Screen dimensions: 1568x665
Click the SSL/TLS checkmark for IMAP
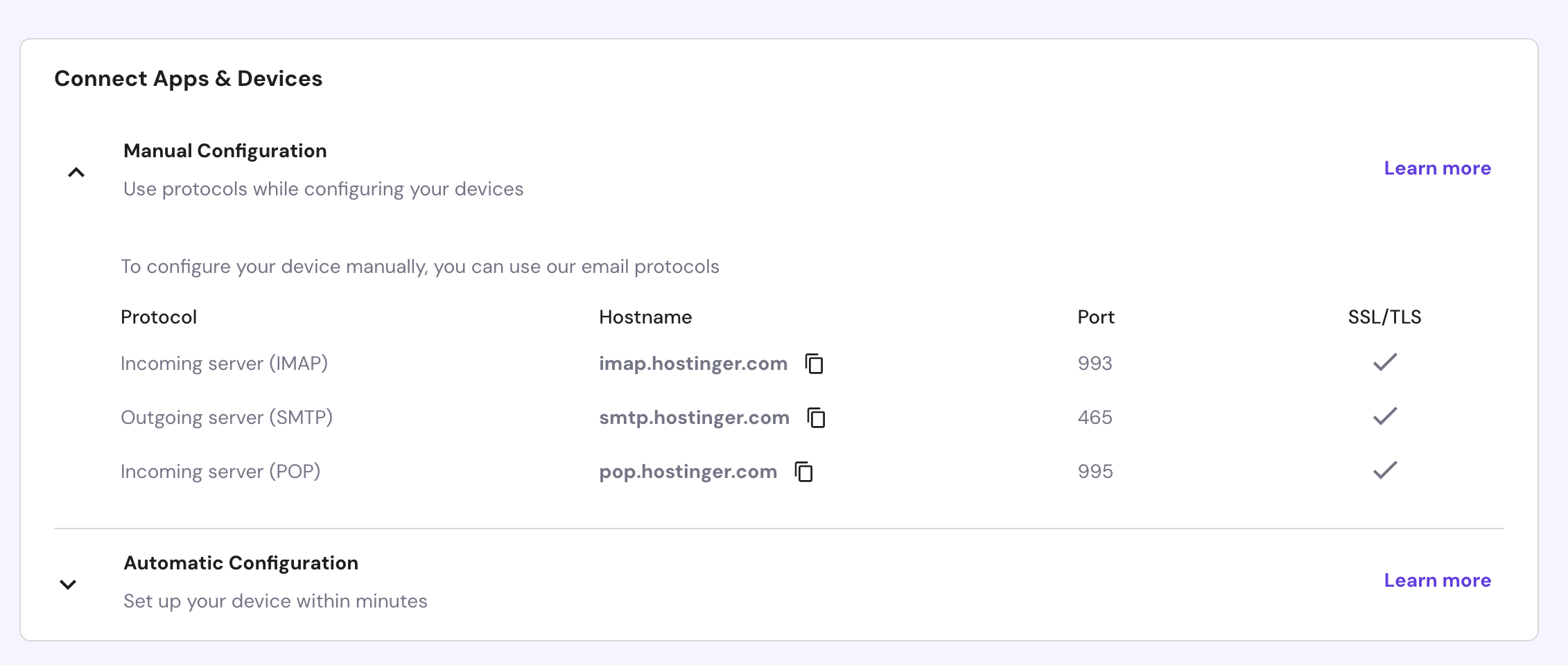click(1385, 362)
